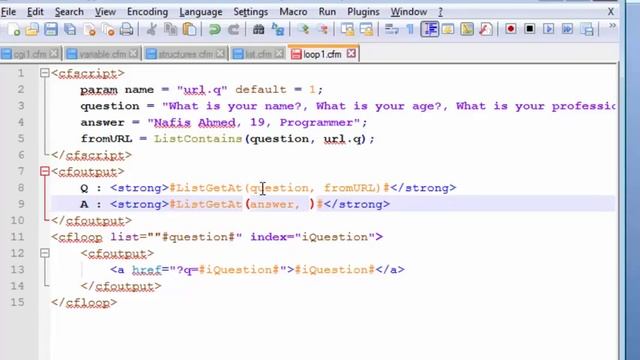The height and width of the screenshot is (360, 640).
Task: Click the Synchronize Vertical Scrolling icon
Action: tap(347, 29)
